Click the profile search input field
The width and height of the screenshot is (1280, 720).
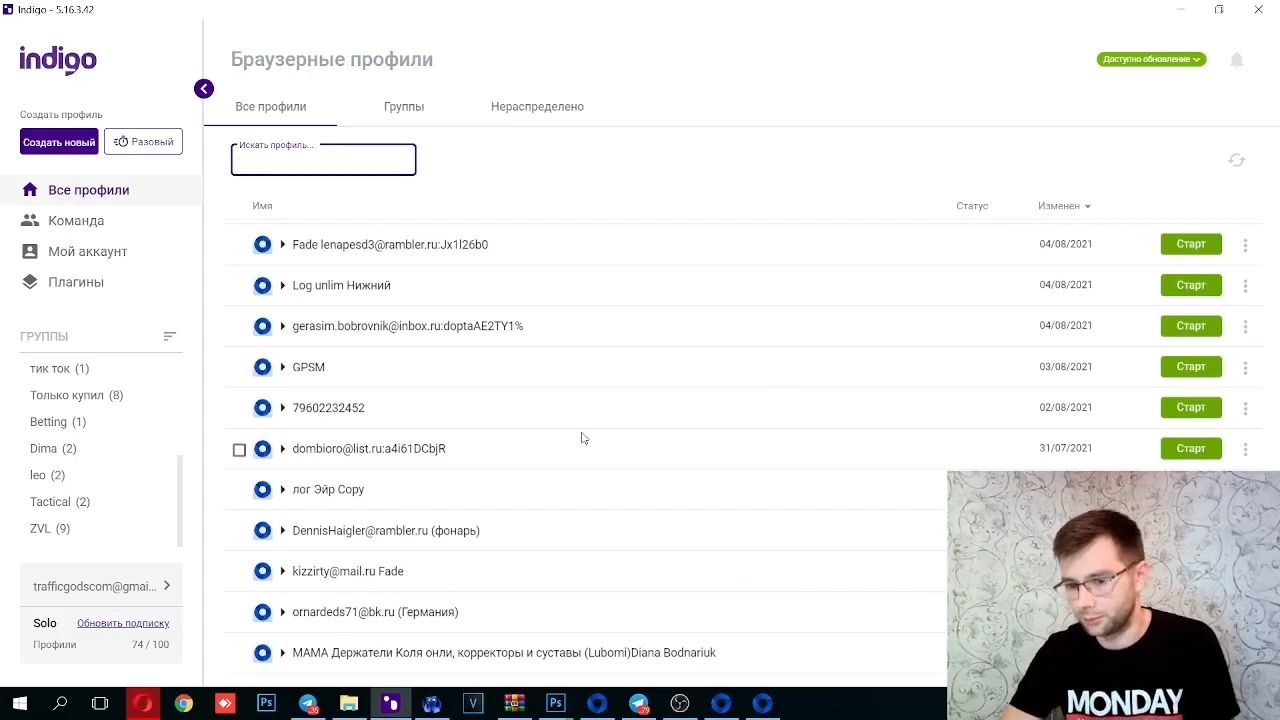click(x=323, y=162)
